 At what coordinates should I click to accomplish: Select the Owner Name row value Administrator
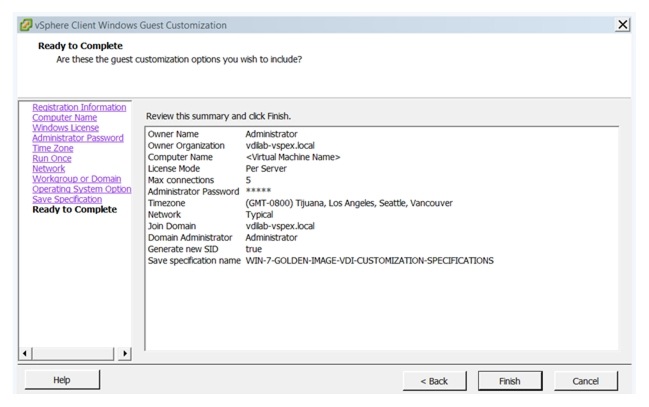[x=271, y=134]
